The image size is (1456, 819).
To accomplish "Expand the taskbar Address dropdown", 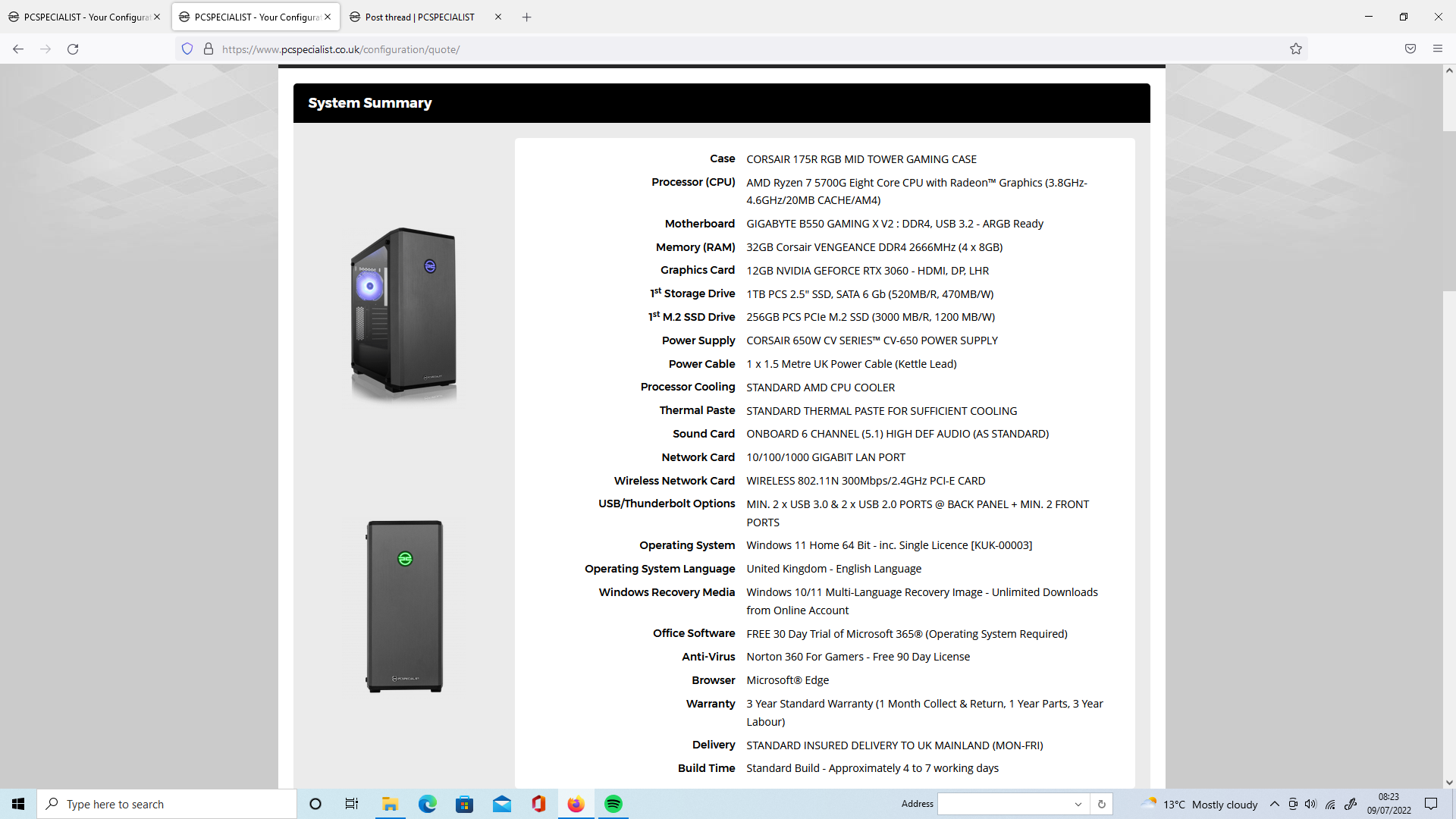I will pyautogui.click(x=1078, y=804).
